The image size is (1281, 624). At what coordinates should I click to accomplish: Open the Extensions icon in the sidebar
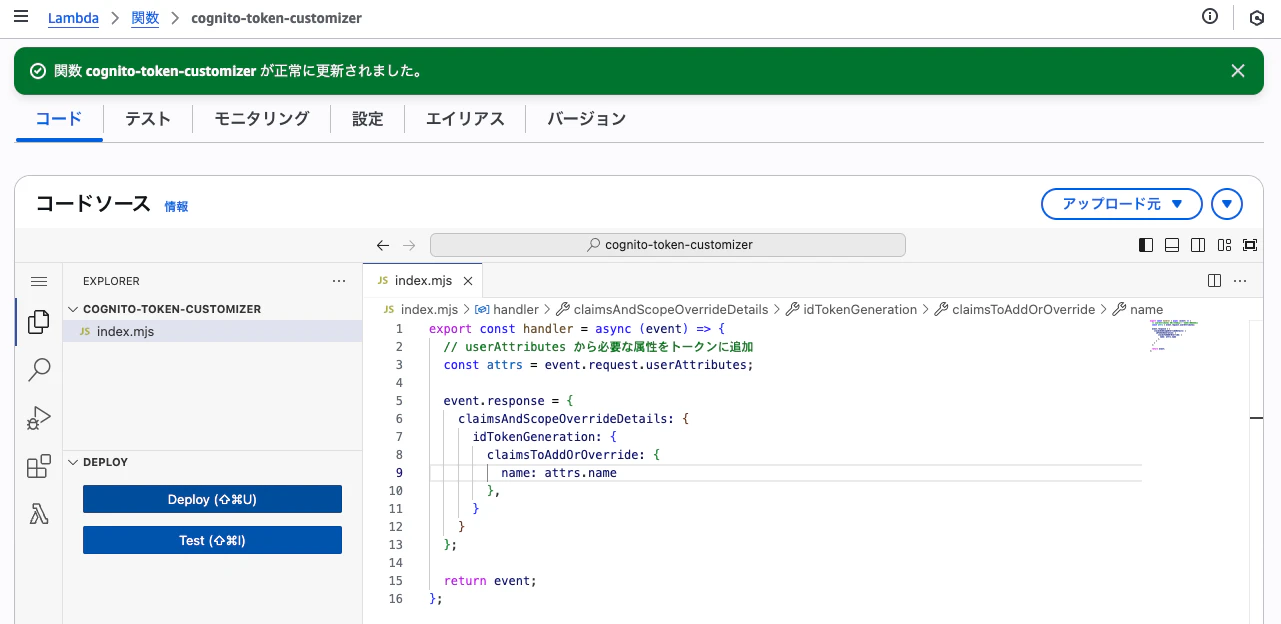[x=39, y=466]
